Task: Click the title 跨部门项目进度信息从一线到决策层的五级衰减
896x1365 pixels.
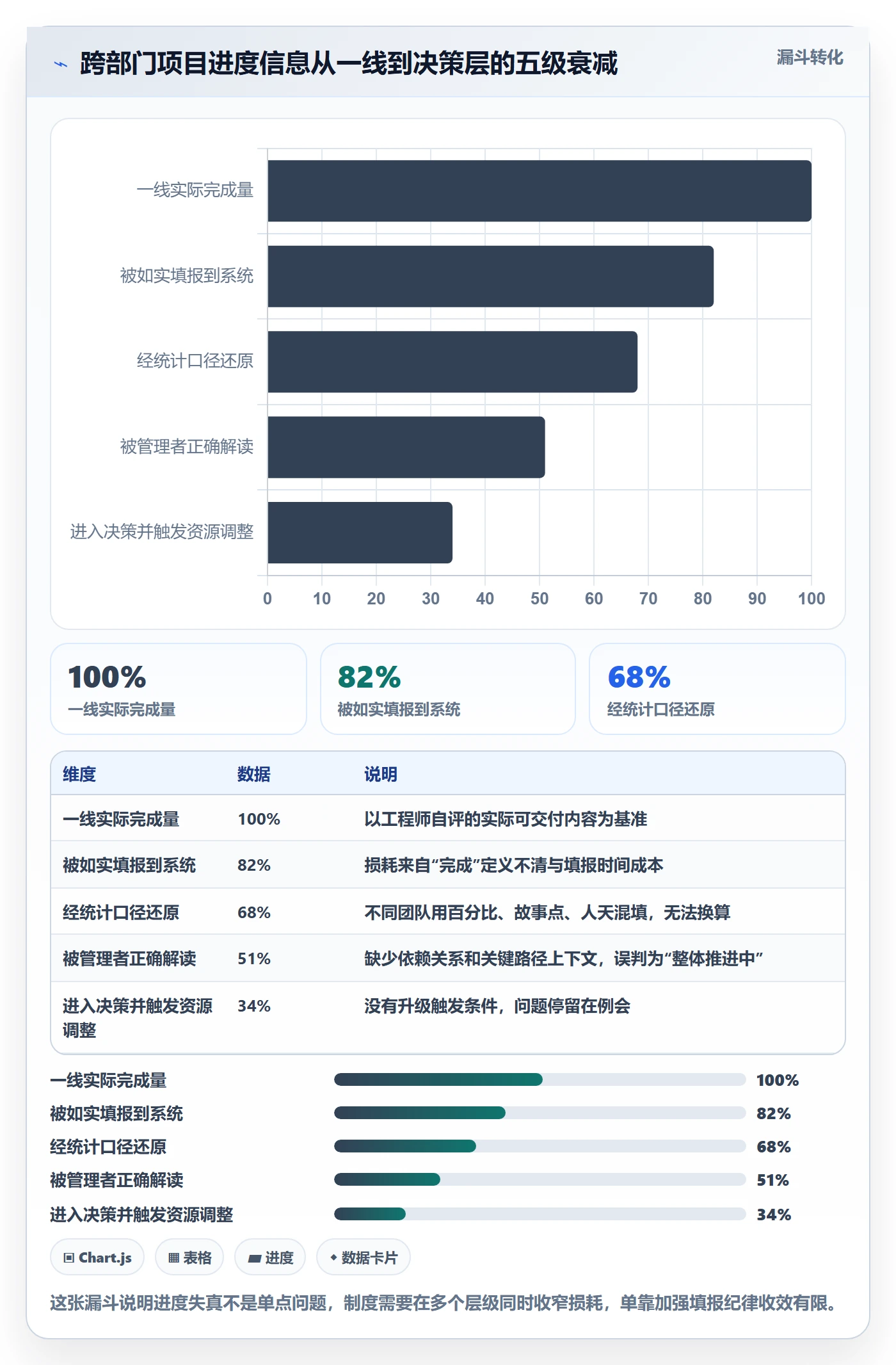Action: coord(349,63)
